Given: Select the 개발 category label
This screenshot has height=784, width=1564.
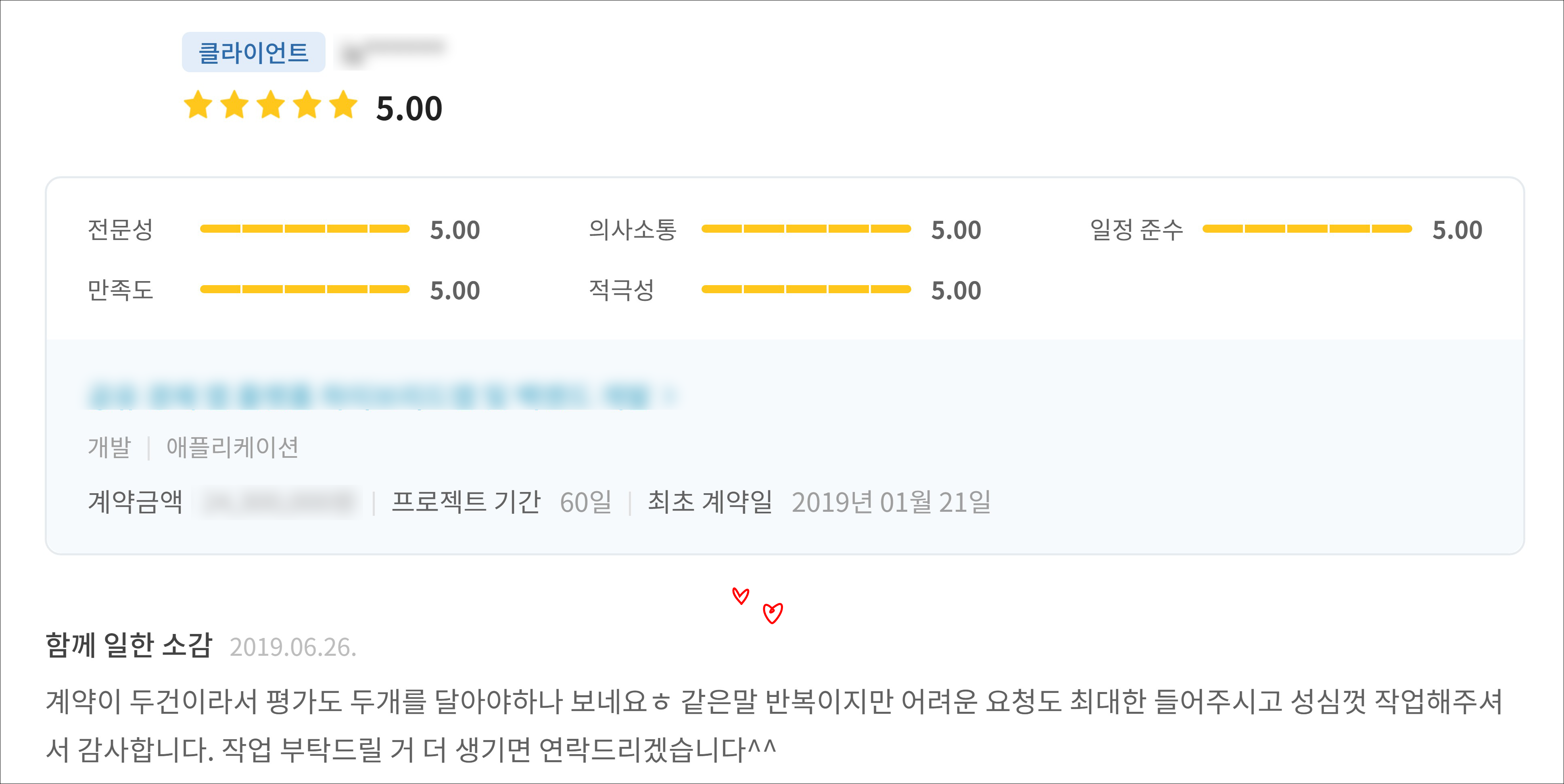Looking at the screenshot, I should pos(109,447).
